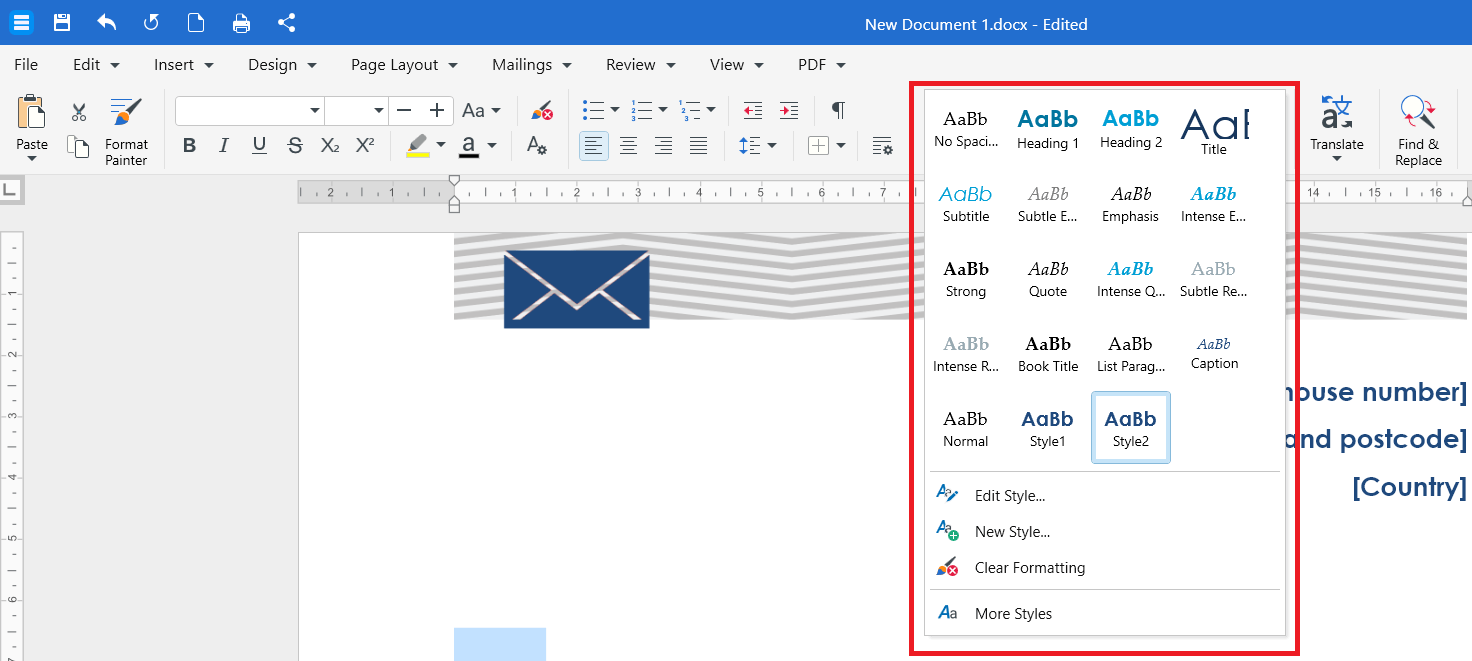Toggle strikethrough formatting

(294, 146)
